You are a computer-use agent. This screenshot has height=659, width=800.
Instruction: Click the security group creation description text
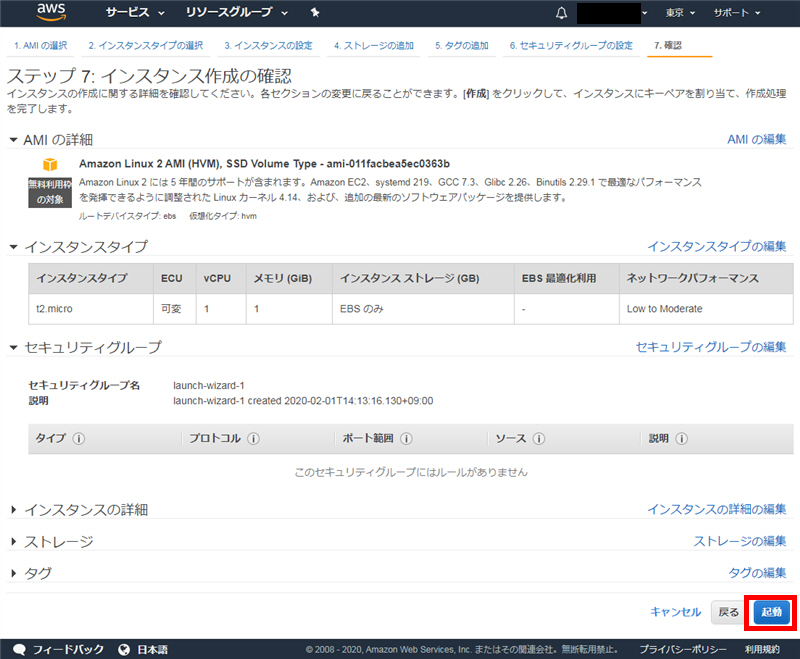(x=303, y=401)
